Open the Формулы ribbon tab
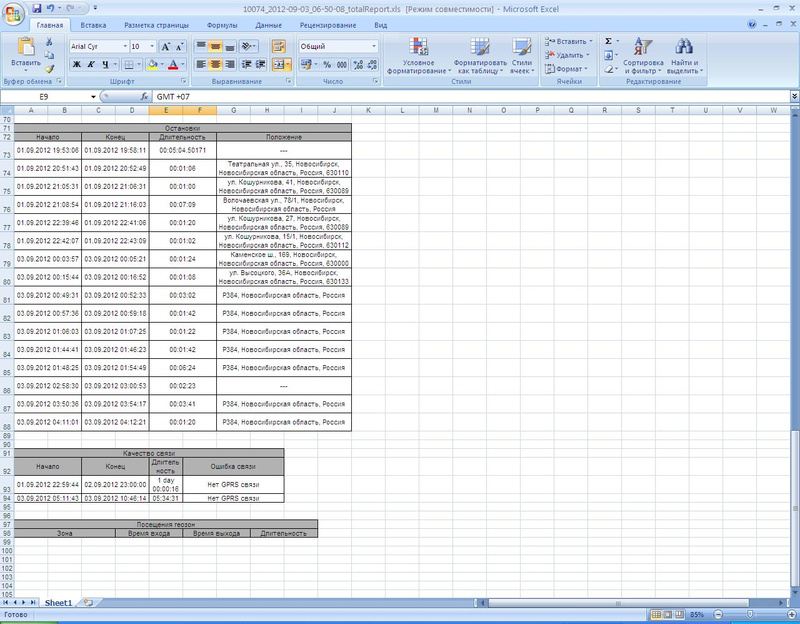The height and width of the screenshot is (624, 800). pos(221,23)
